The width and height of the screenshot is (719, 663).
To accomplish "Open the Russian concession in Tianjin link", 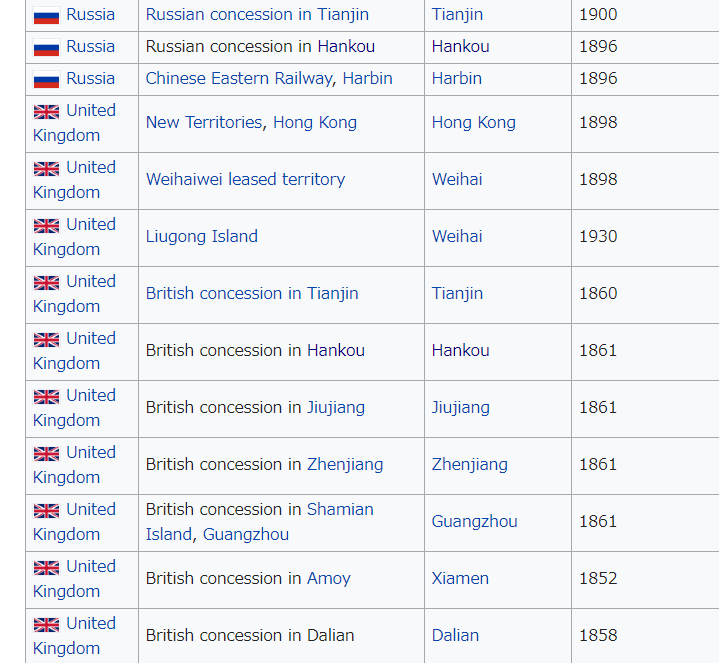I will point(257,15).
